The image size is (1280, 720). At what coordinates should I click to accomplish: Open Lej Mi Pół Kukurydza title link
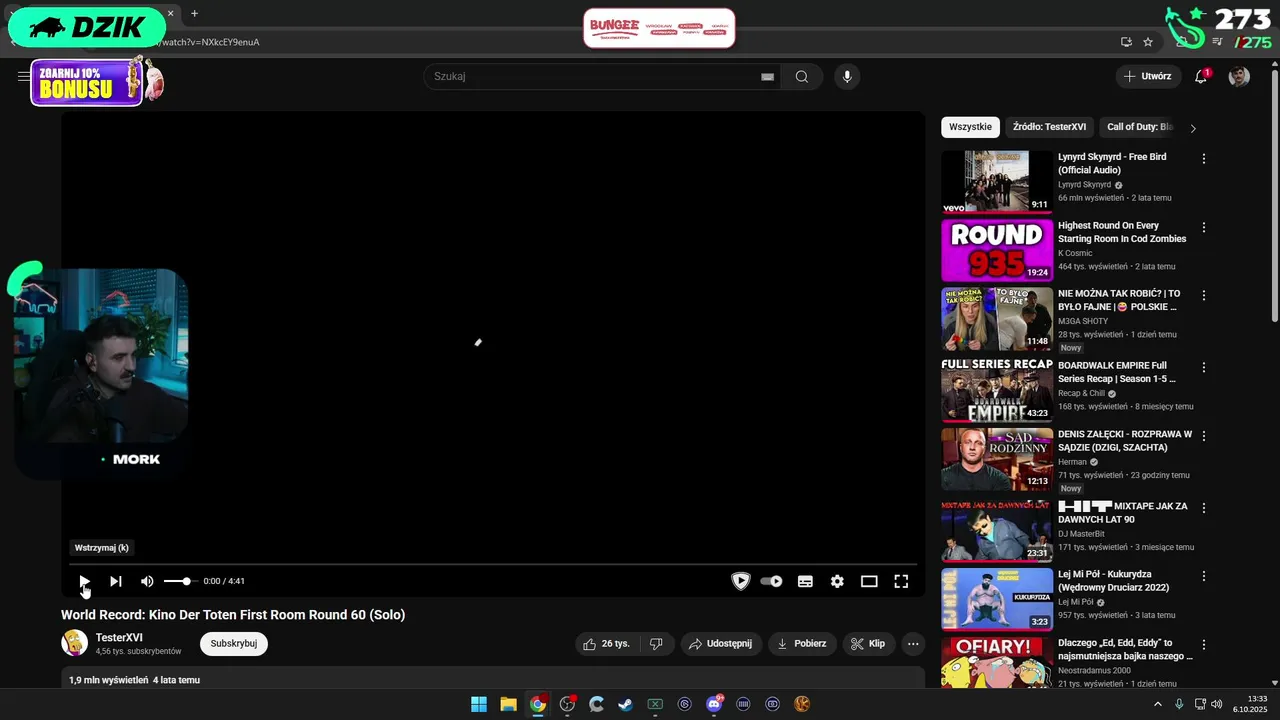pos(1118,581)
